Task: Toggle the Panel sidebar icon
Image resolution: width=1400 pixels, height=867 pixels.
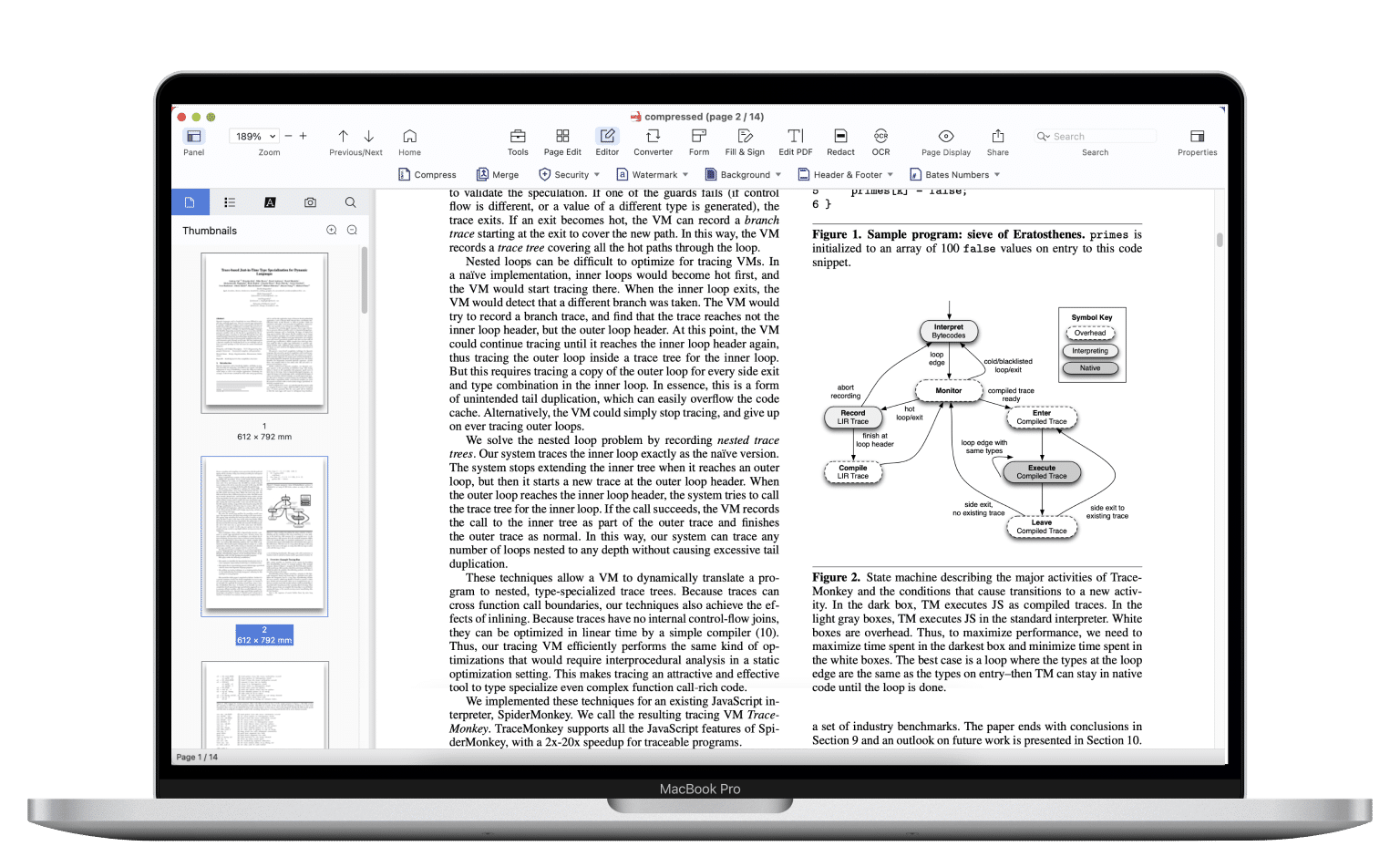Action: (x=193, y=136)
